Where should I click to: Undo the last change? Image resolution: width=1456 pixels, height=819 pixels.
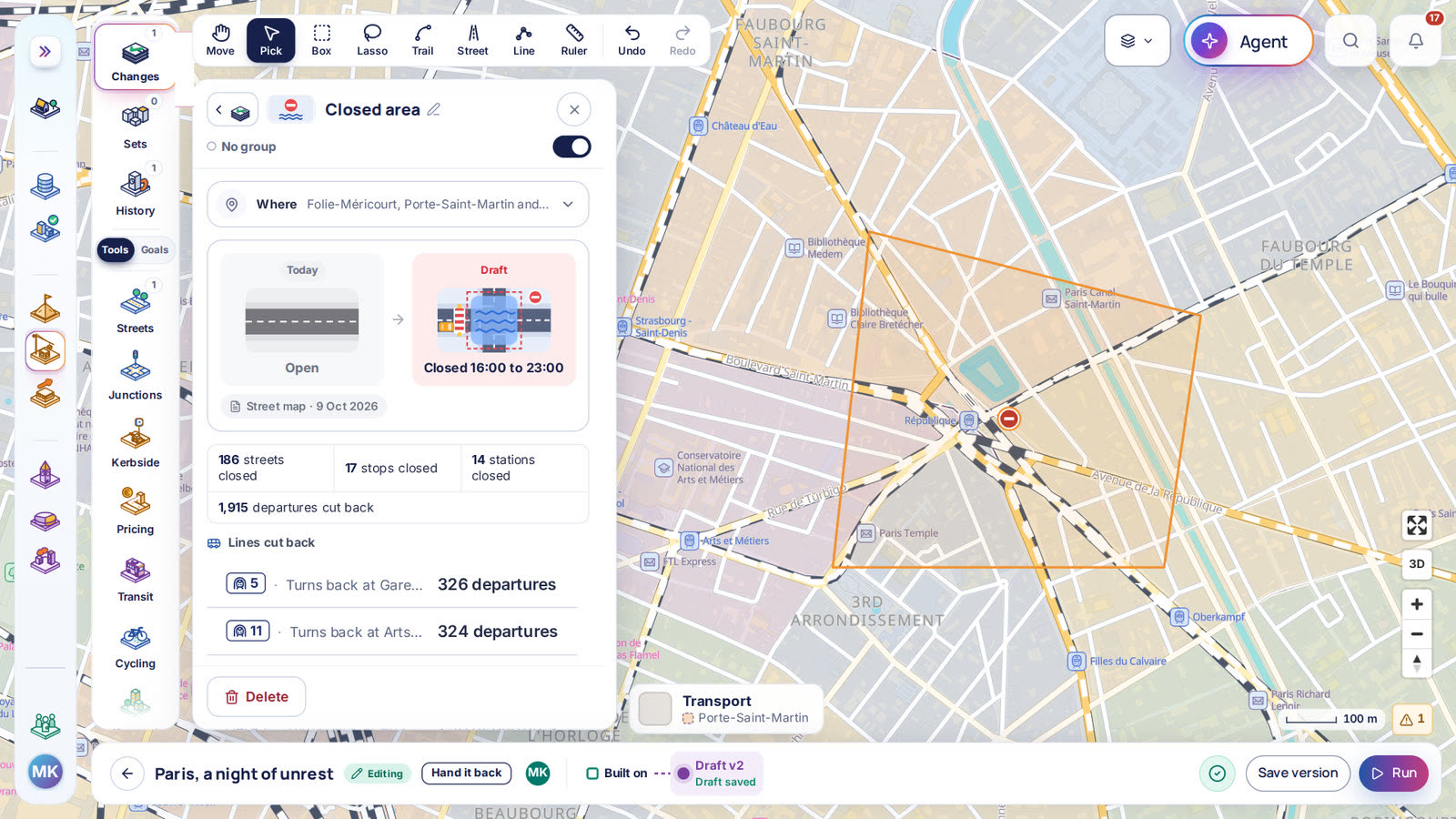pos(632,40)
